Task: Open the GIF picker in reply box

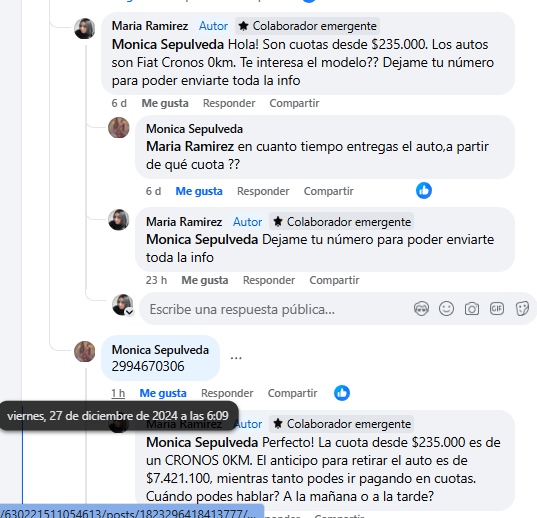Action: coord(497,309)
